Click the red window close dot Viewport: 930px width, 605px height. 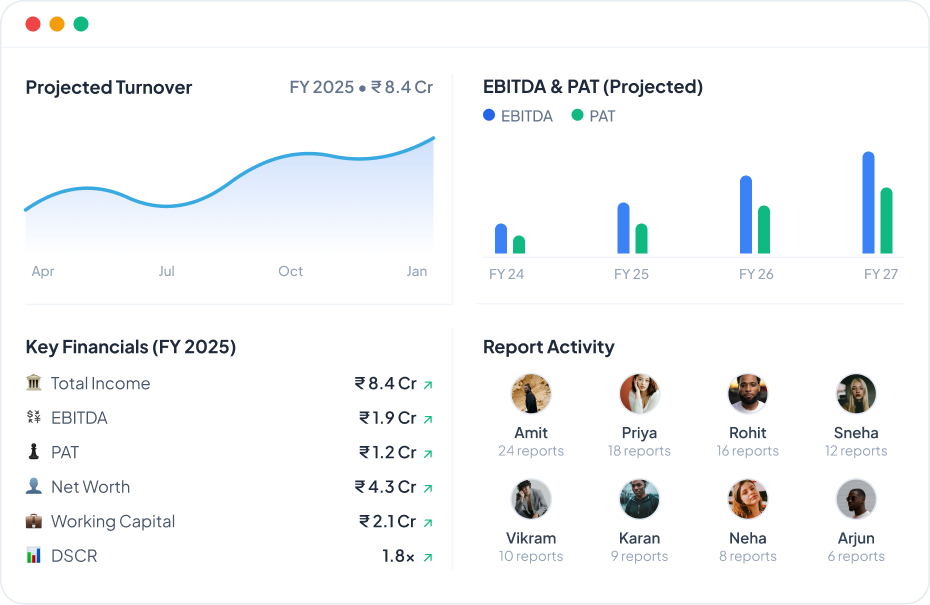coord(33,24)
